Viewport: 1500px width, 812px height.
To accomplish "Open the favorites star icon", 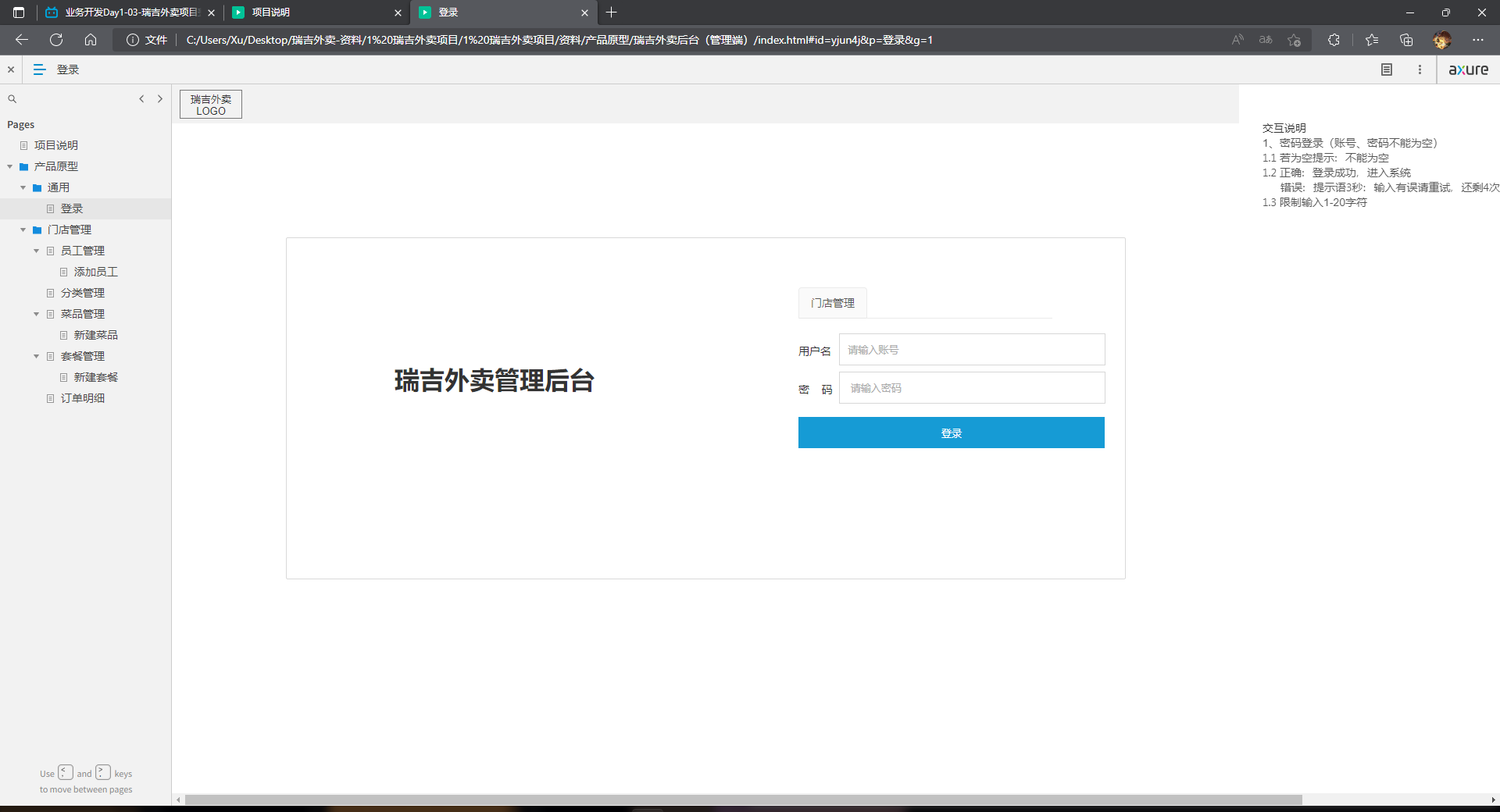I will pyautogui.click(x=1372, y=40).
